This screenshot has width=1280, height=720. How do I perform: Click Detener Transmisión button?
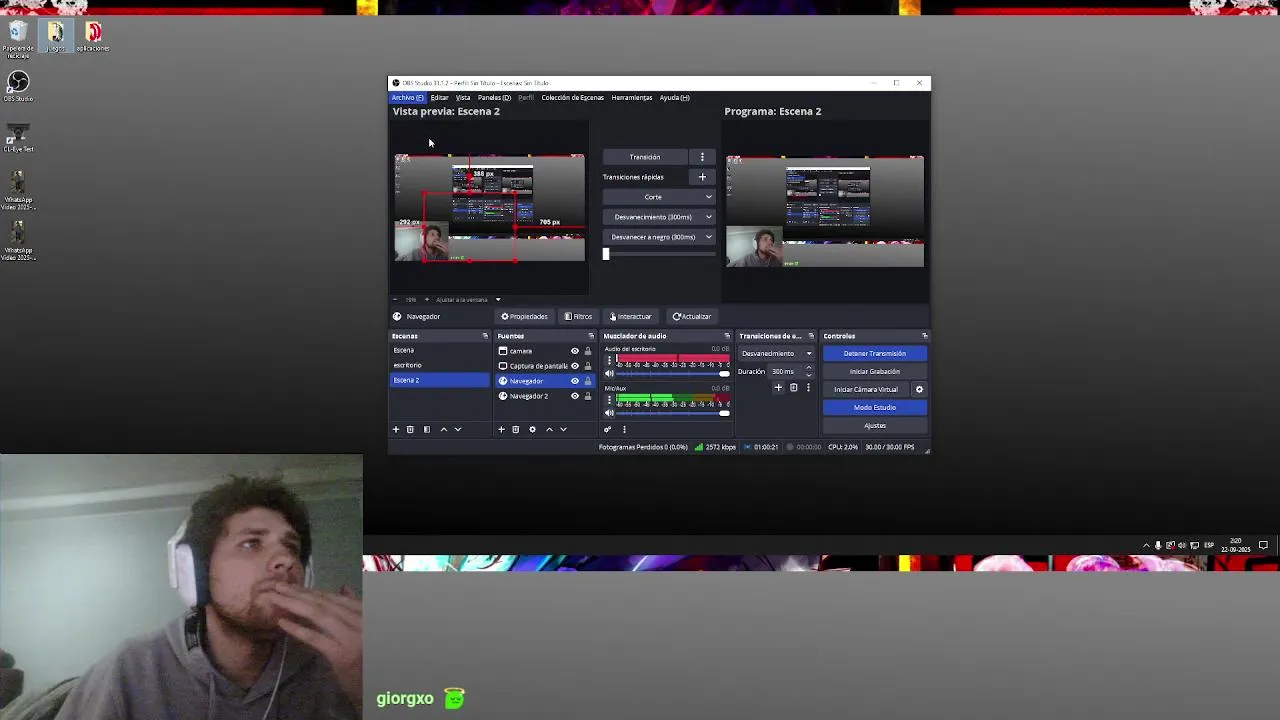tap(875, 353)
